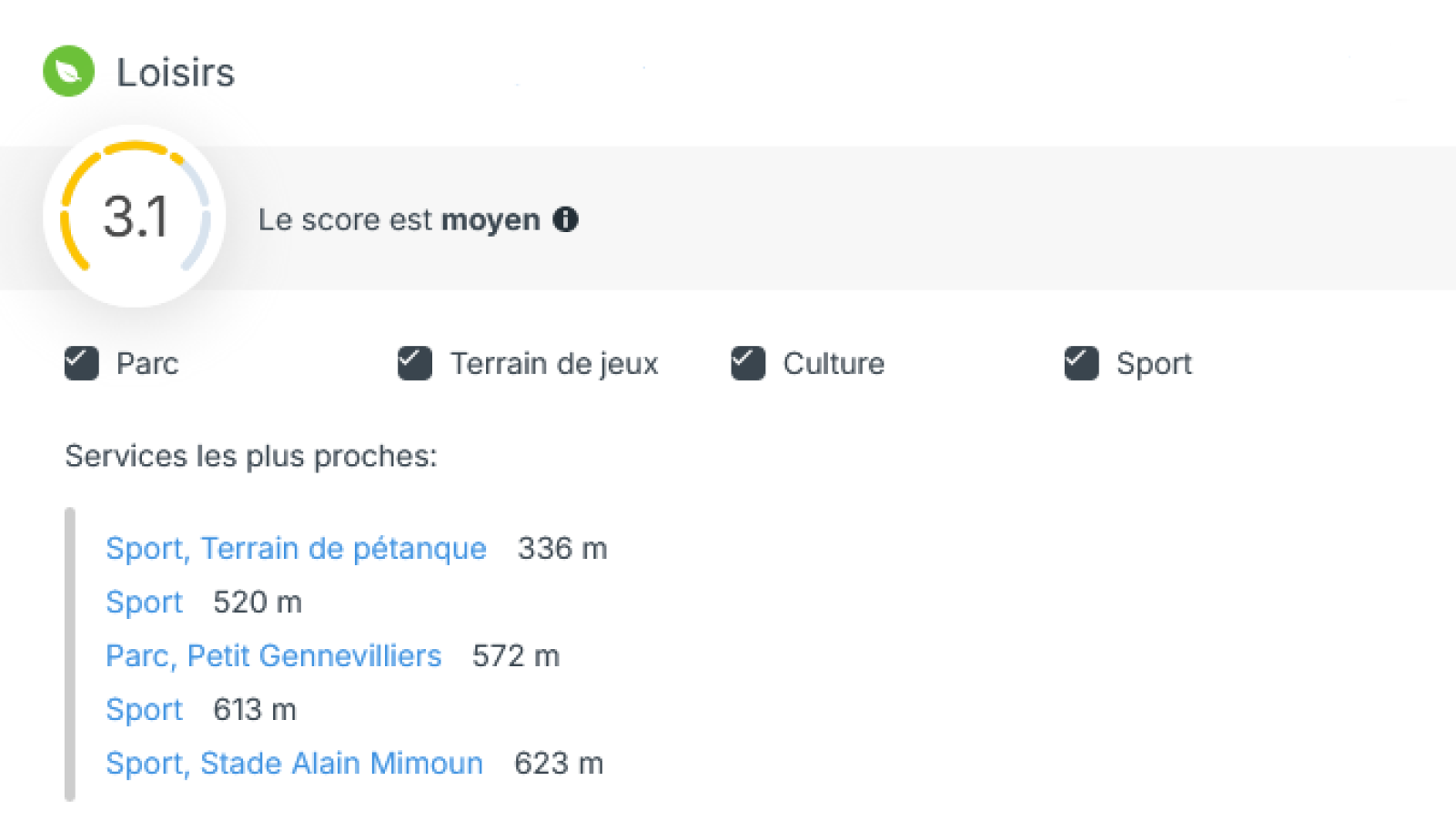
Task: Click the 336 m distance value
Action: pyautogui.click(x=562, y=548)
